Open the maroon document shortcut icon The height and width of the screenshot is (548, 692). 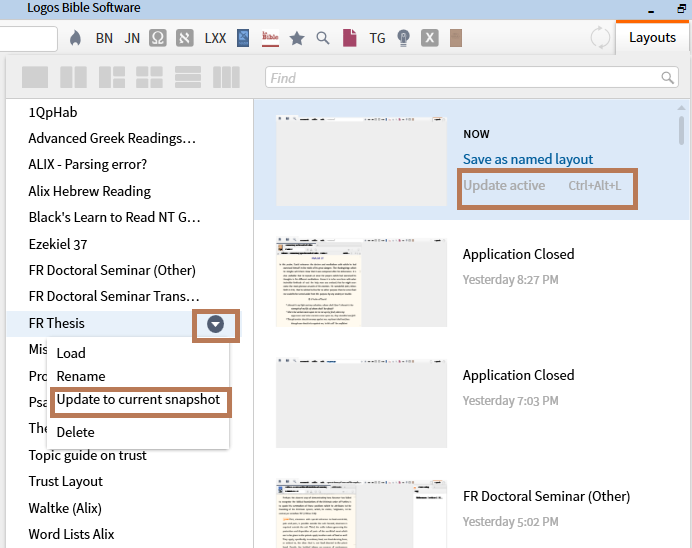click(x=350, y=38)
